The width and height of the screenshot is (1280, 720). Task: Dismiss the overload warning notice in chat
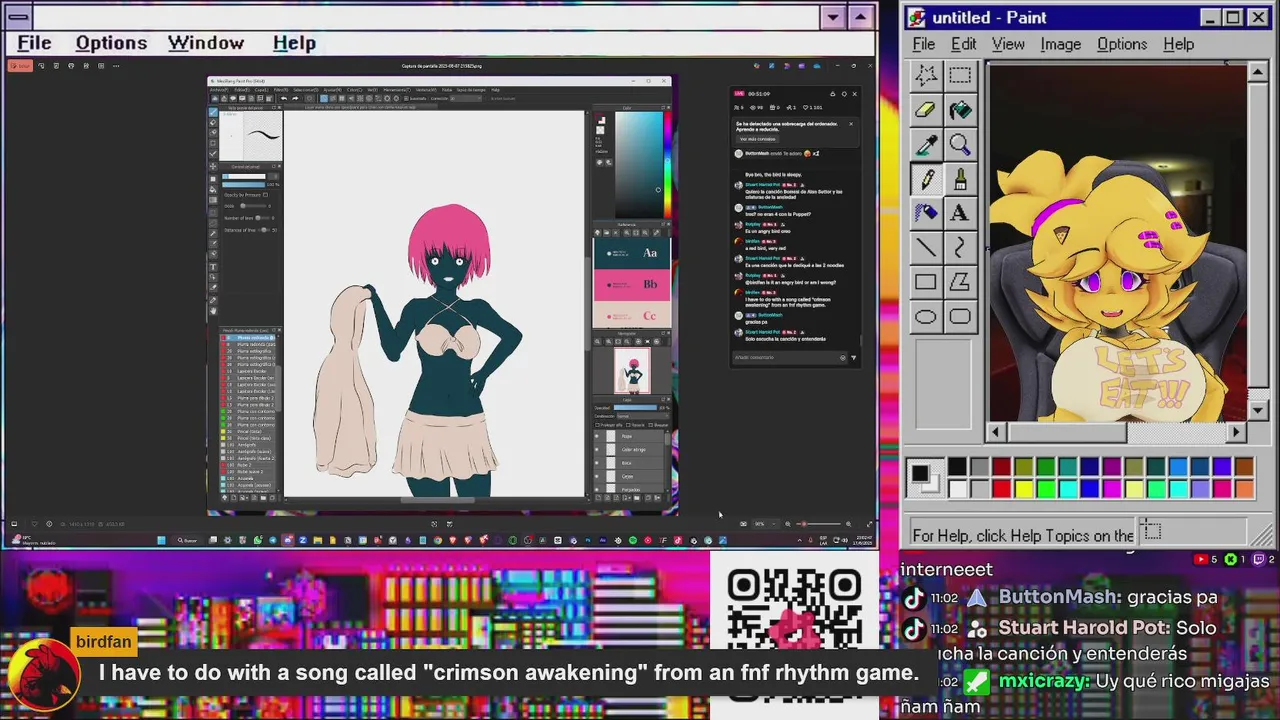pos(851,124)
